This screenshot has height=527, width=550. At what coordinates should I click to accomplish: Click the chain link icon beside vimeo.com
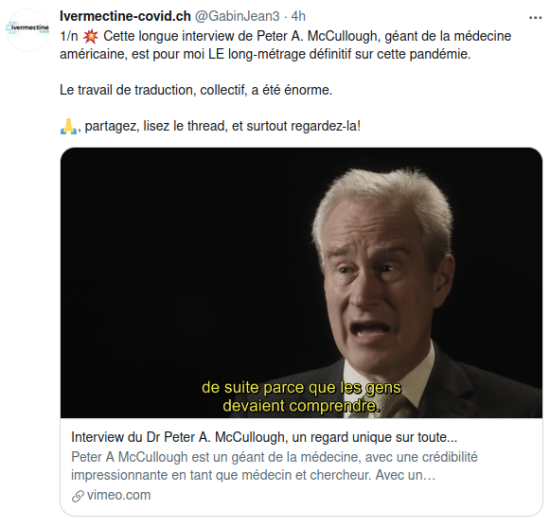point(78,496)
